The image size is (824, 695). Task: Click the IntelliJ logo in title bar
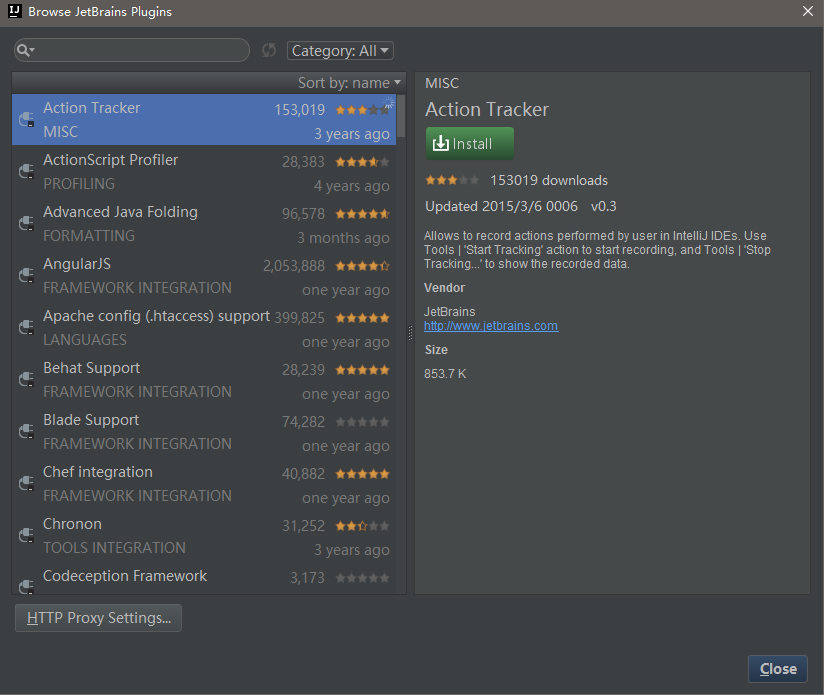pyautogui.click(x=12, y=12)
